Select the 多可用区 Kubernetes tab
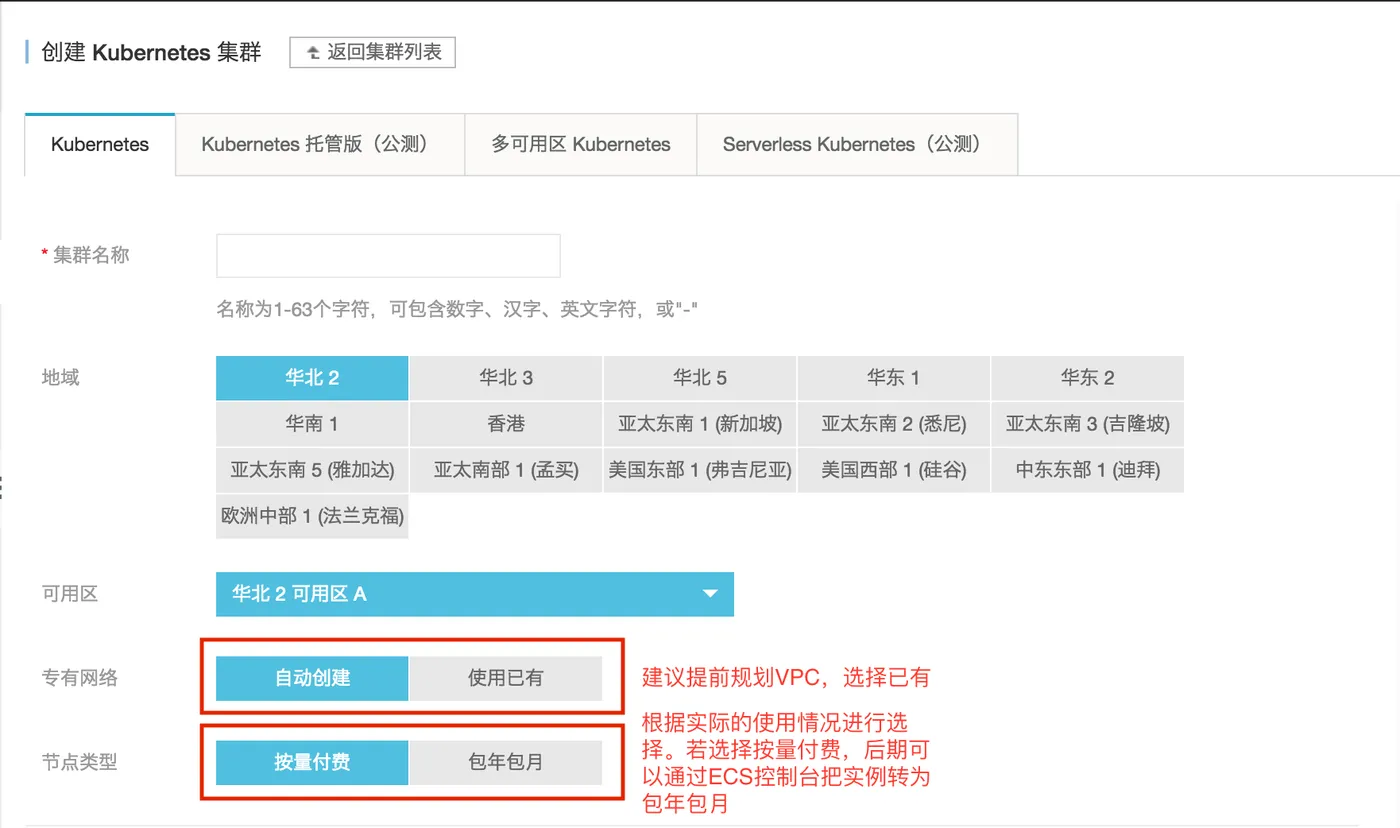This screenshot has width=1400, height=828. tap(581, 144)
